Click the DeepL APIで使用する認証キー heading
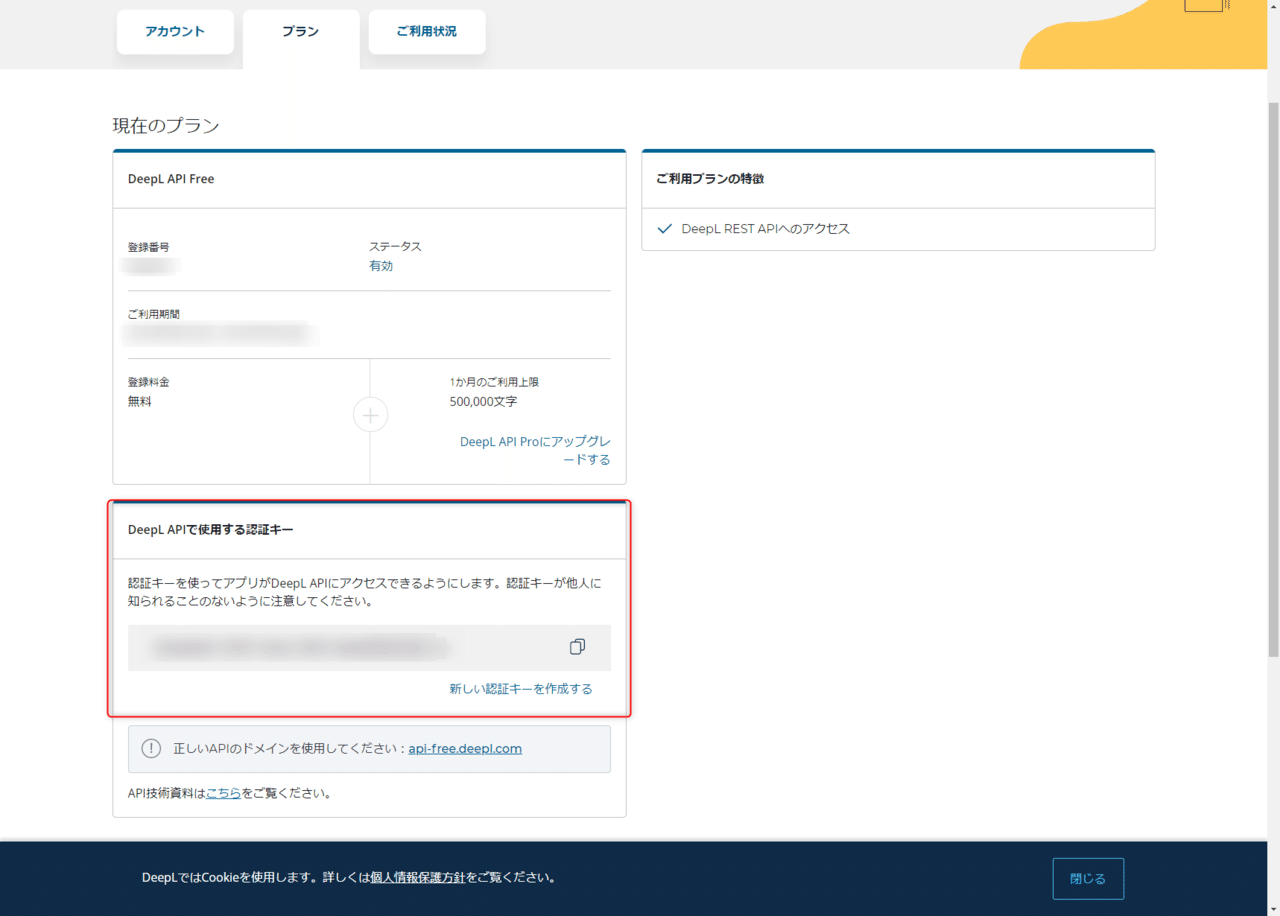The height and width of the screenshot is (916, 1280). pyautogui.click(x=211, y=529)
